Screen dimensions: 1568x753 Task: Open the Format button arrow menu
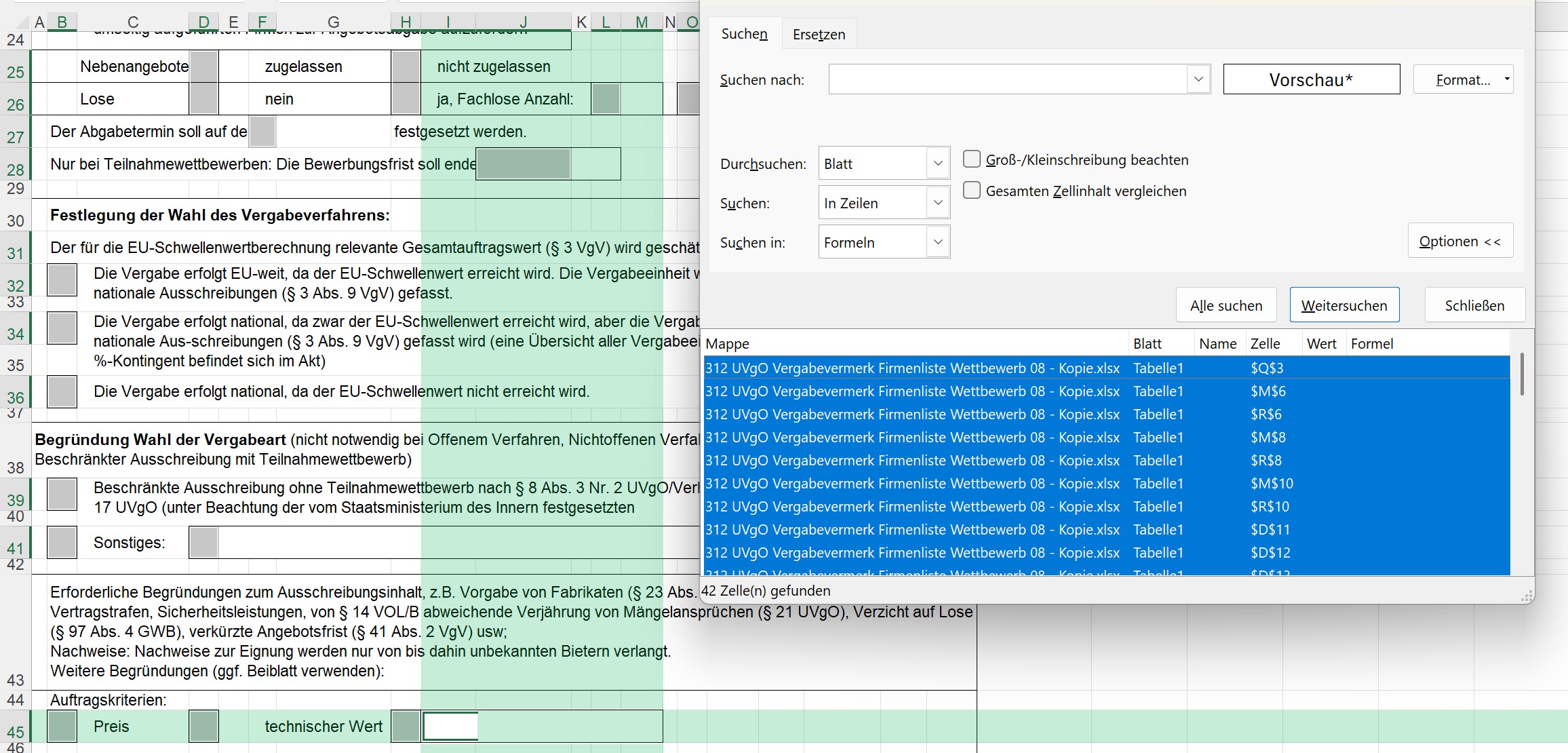[1507, 79]
